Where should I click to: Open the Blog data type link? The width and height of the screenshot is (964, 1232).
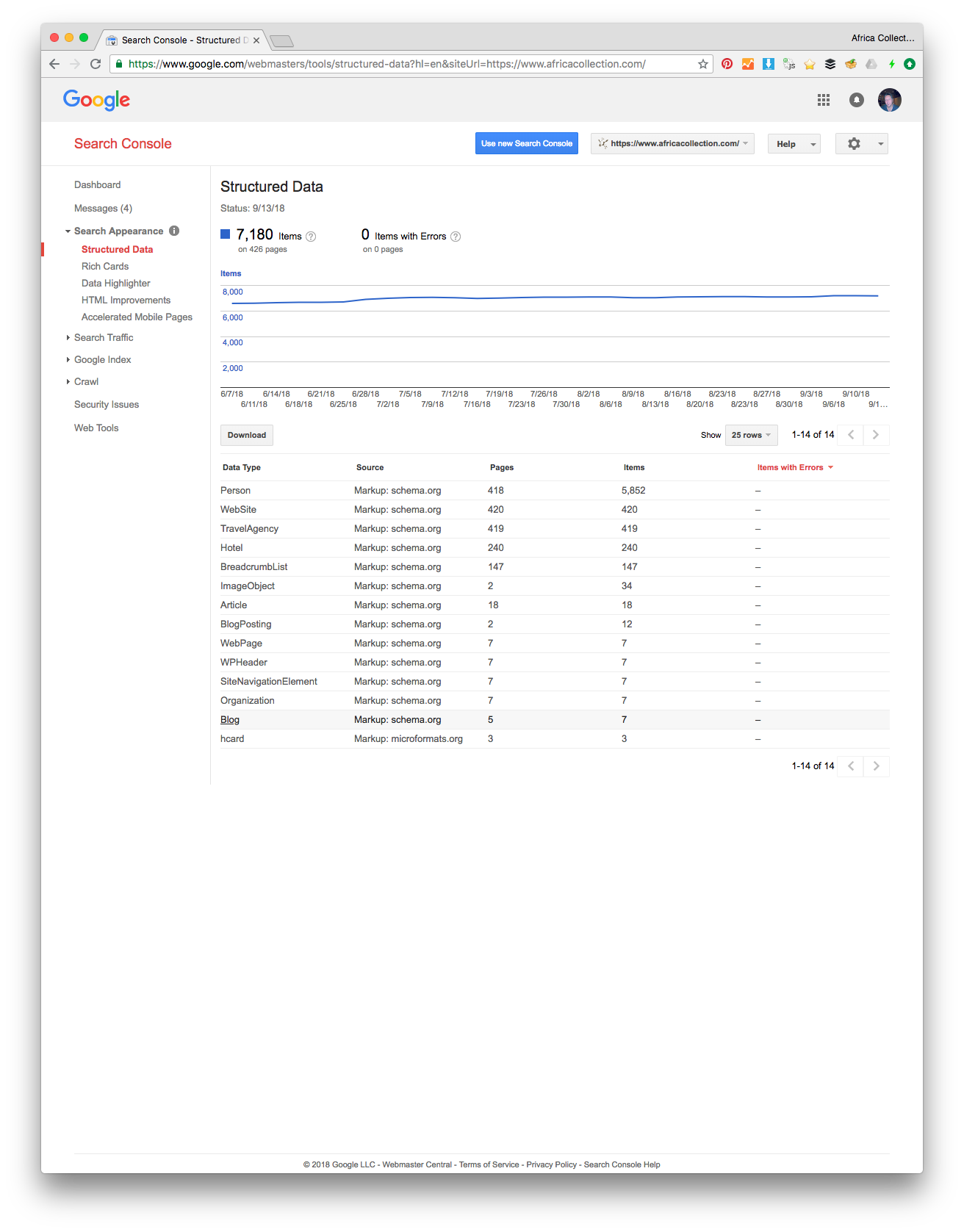(230, 720)
